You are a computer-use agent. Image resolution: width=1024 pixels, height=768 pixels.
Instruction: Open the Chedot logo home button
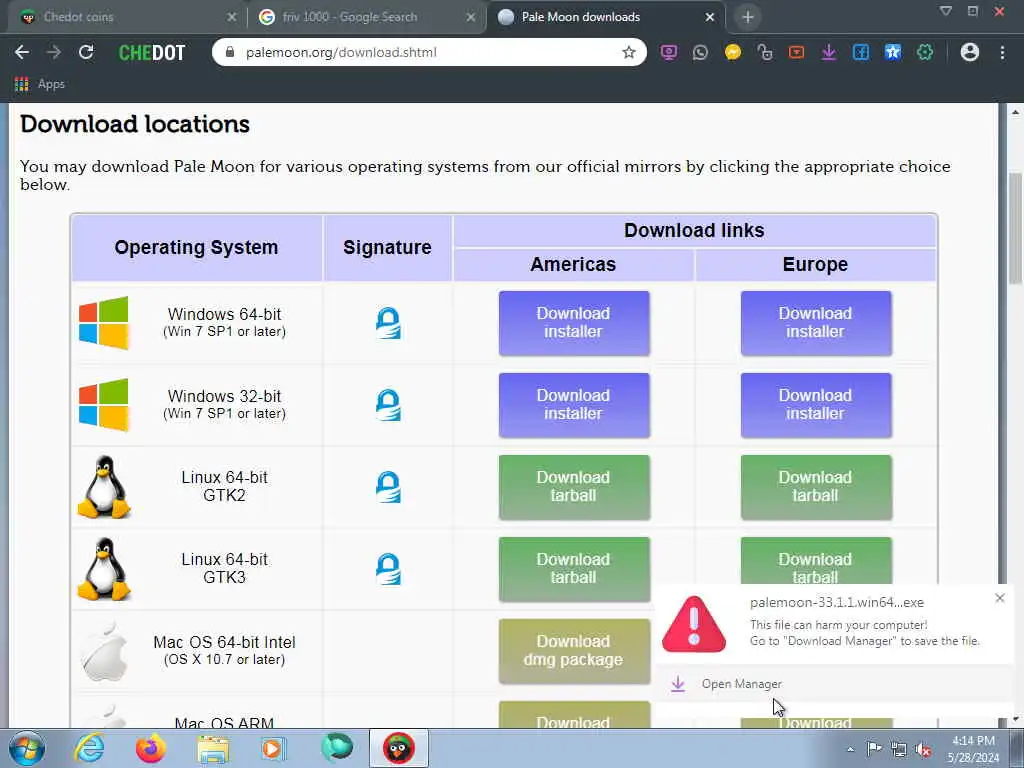152,52
